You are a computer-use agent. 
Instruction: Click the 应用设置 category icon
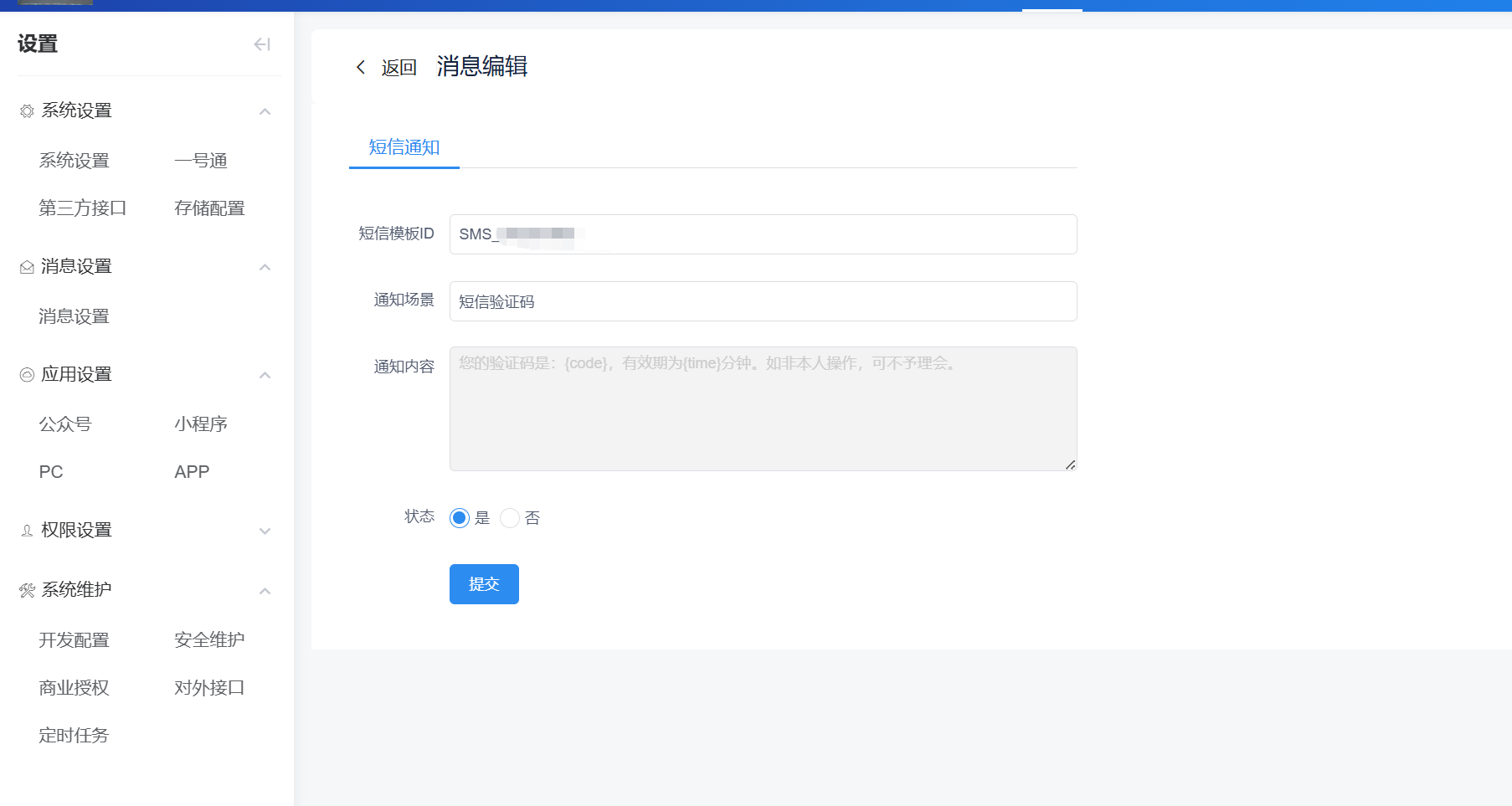pyautogui.click(x=26, y=374)
